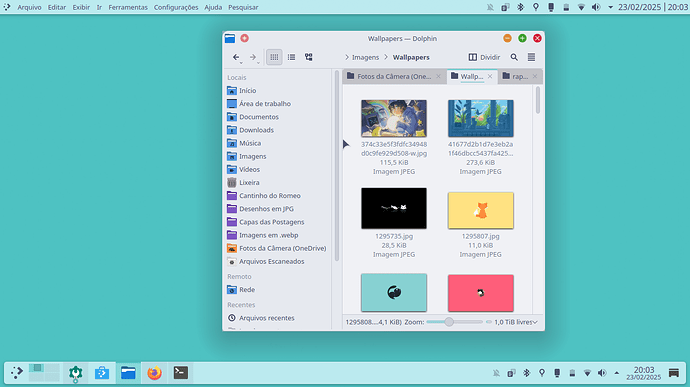The width and height of the screenshot is (690, 387).
Task: Open the Editar menu
Action: (x=57, y=7)
